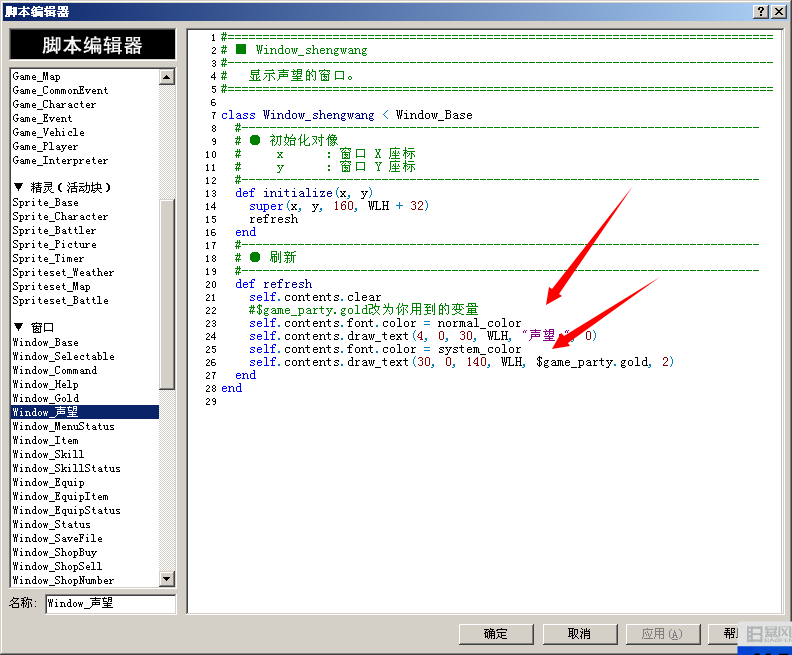This screenshot has width=792, height=655.
Task: Select Game_Vehicle script
Action: click(x=48, y=132)
